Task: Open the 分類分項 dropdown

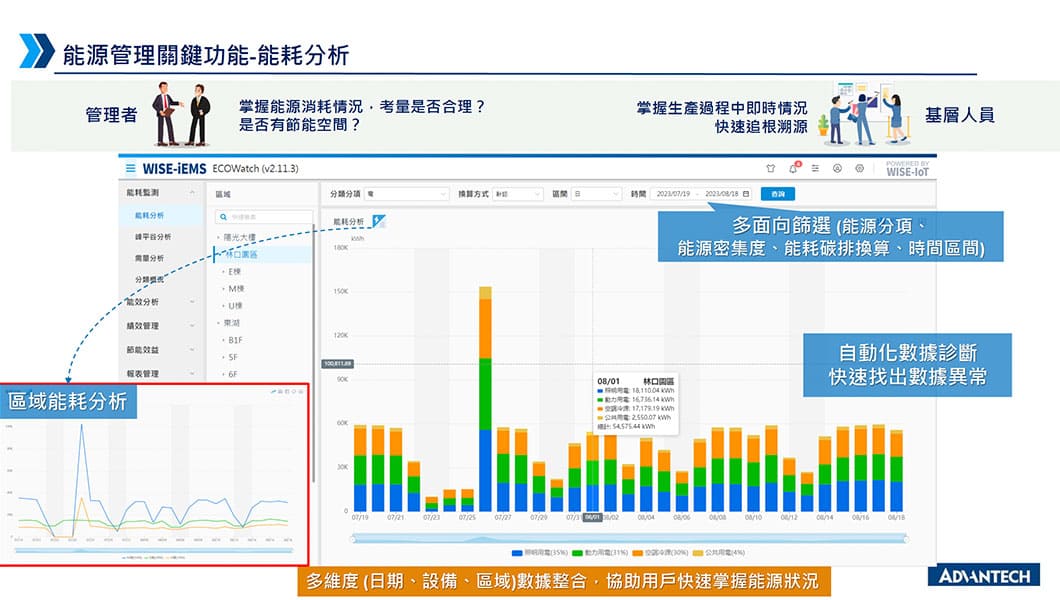Action: 406,194
